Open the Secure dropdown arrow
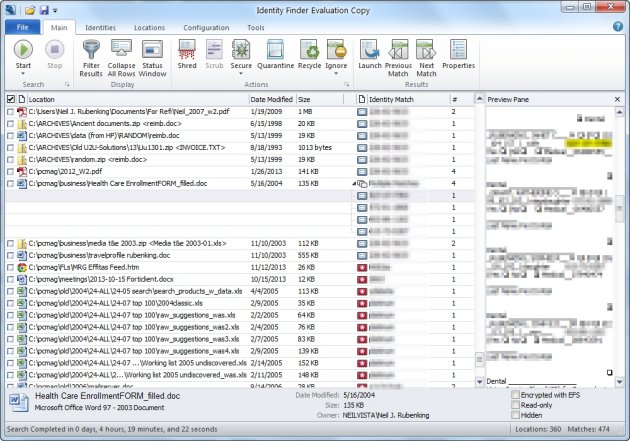The height and width of the screenshot is (441, 630). point(241,74)
